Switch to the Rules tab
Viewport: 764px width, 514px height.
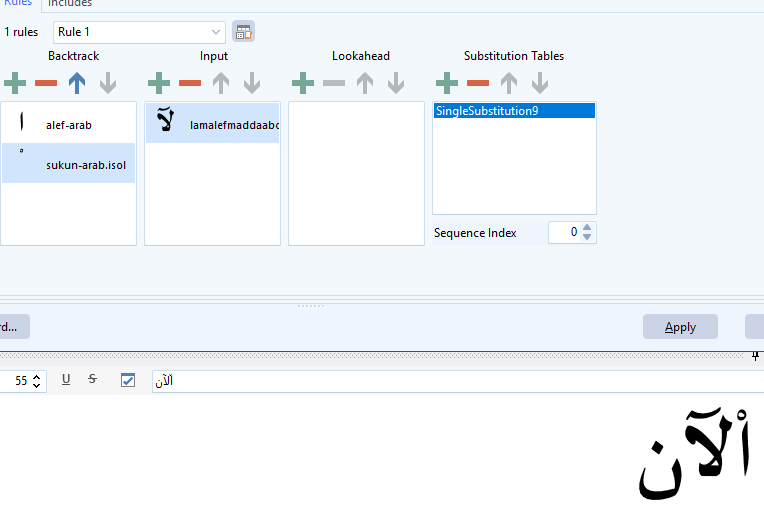tap(18, 4)
